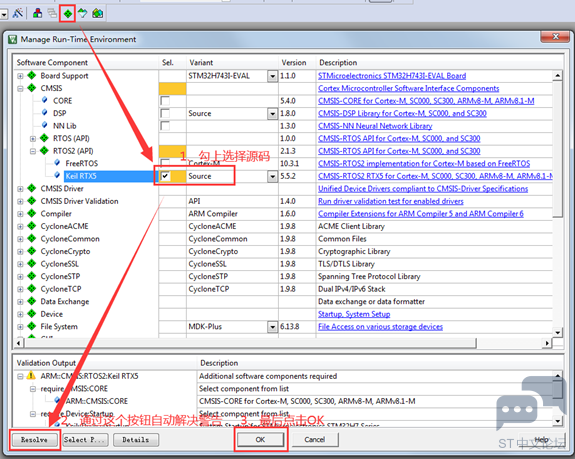Click upper Description column header
This screenshot has width=575, height=459.
440,62
